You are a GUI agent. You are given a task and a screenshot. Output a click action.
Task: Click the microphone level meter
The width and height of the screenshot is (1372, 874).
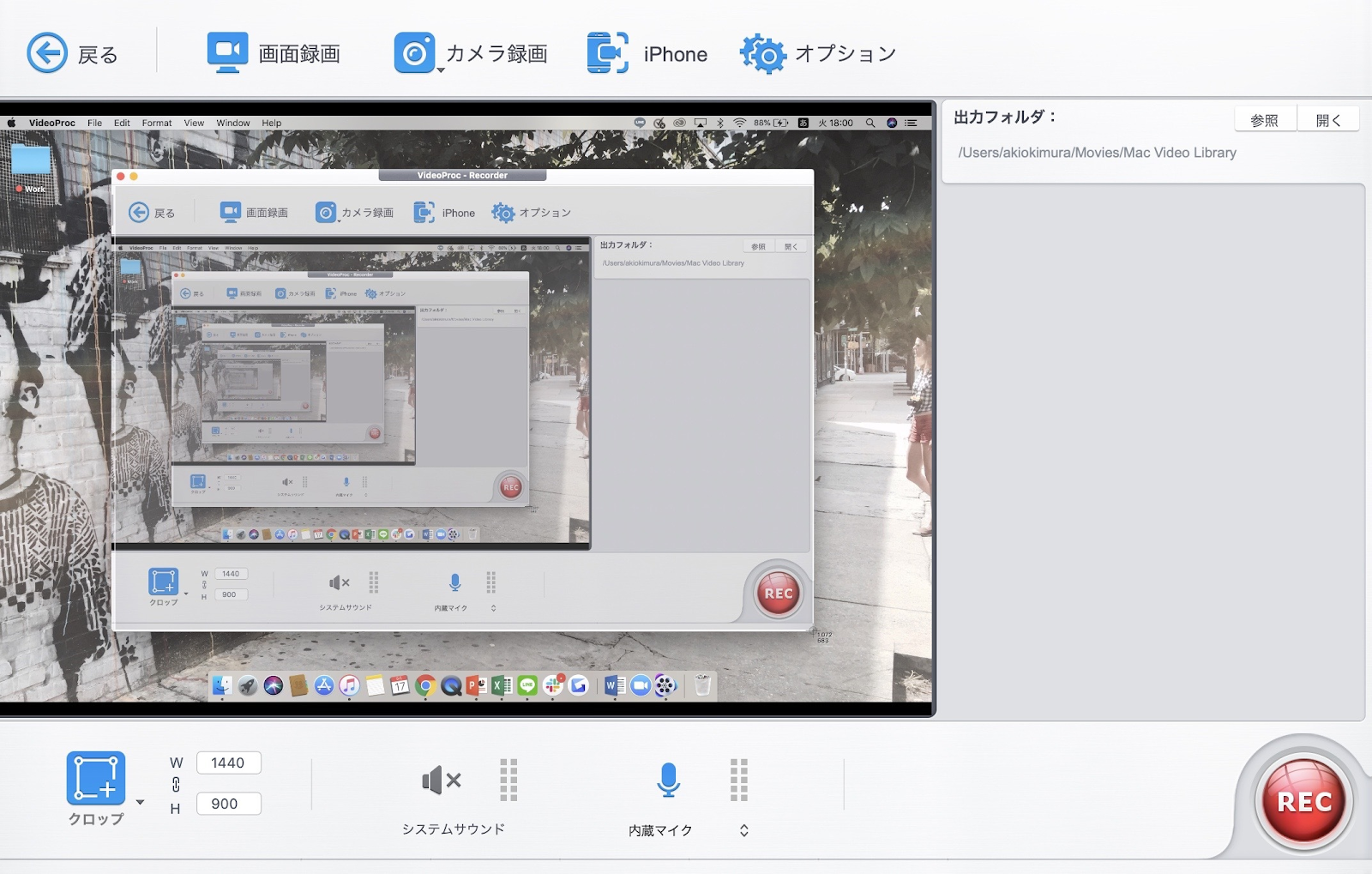(739, 780)
